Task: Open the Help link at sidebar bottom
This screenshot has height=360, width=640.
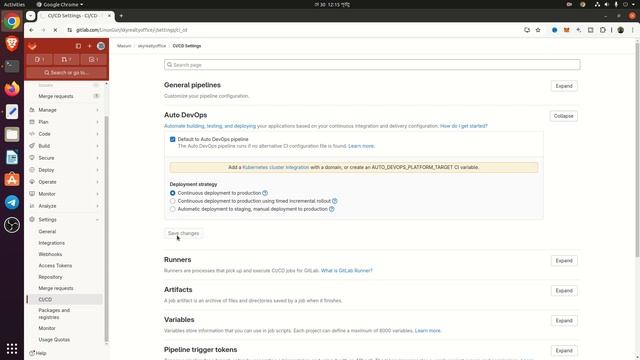Action: click(38, 353)
